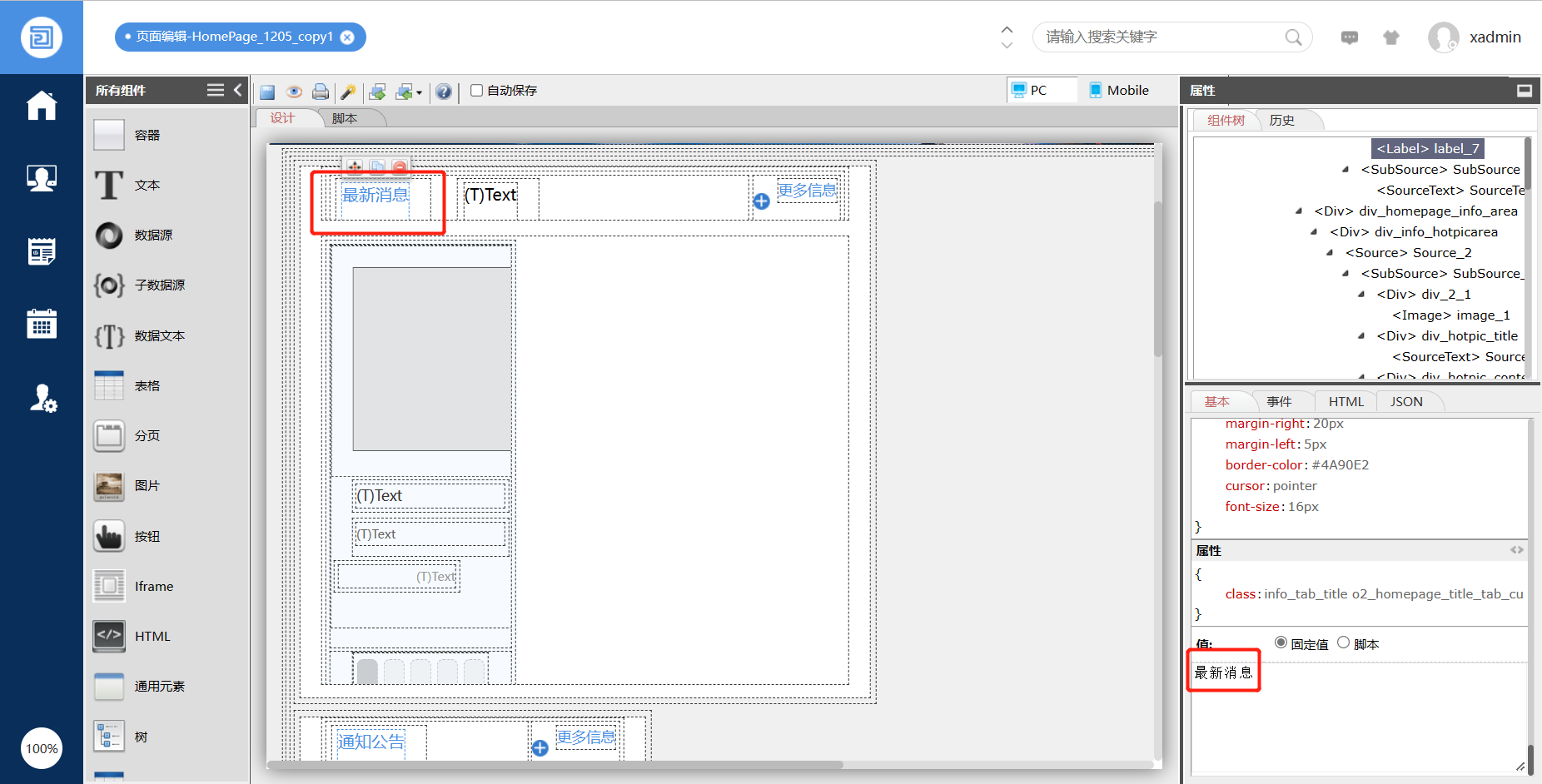Click the xadmin user avatar
This screenshot has width=1542, height=784.
1444,37
